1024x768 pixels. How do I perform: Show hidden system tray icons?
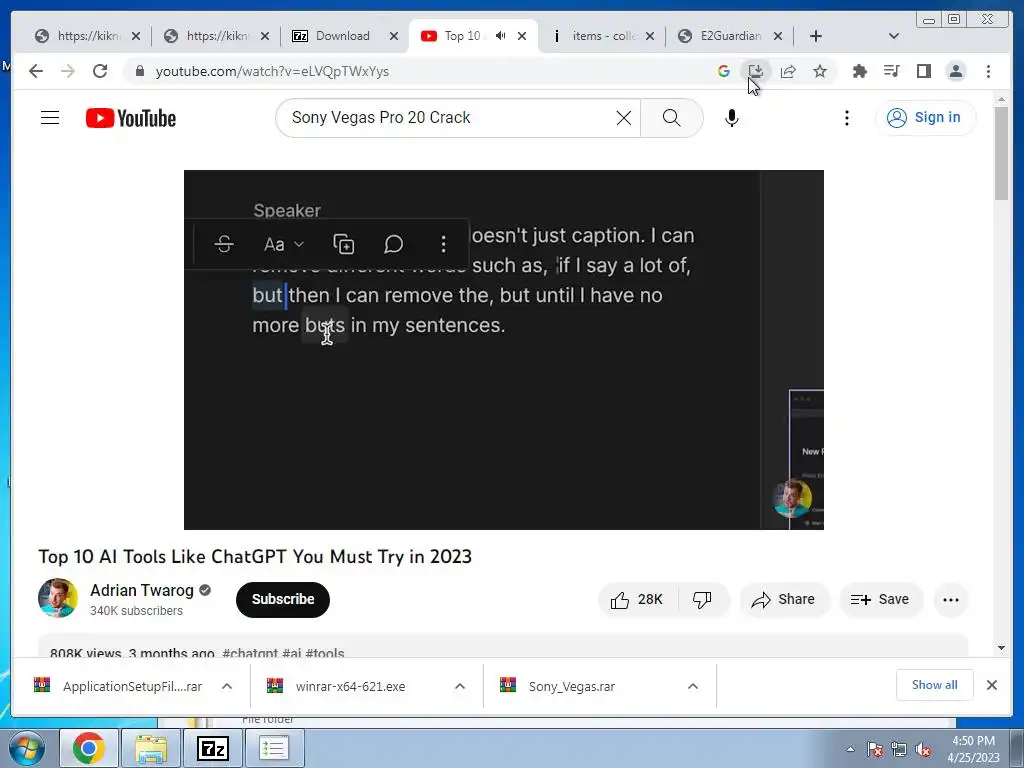pos(850,749)
